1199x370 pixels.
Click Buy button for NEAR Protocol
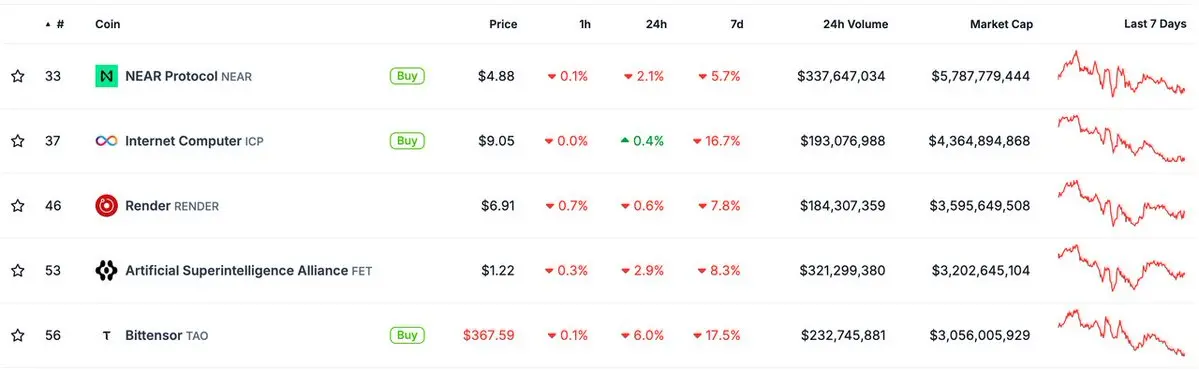point(408,76)
